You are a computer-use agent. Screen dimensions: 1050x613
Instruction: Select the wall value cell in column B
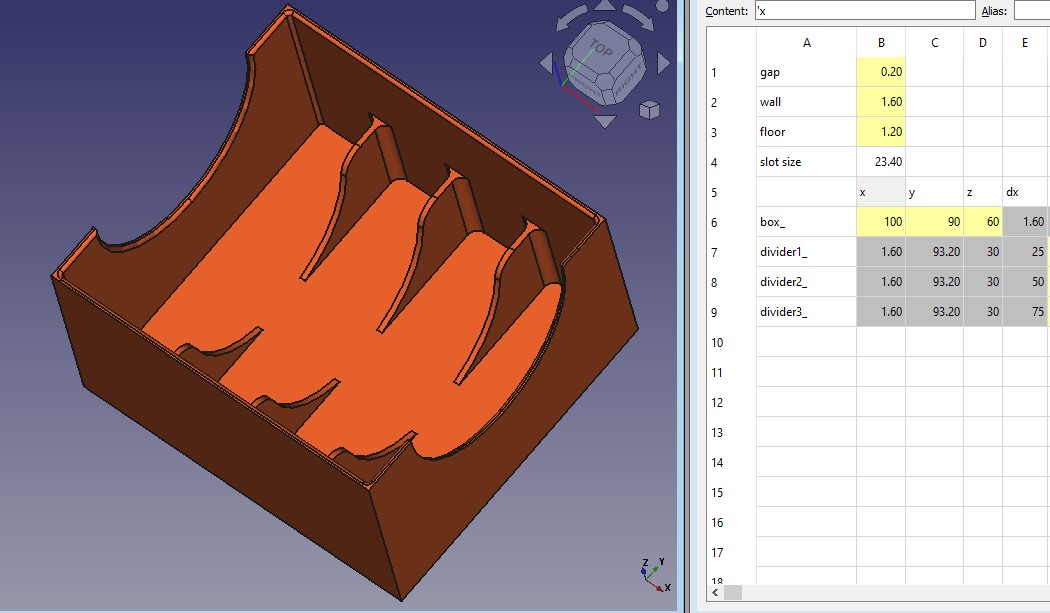point(881,102)
